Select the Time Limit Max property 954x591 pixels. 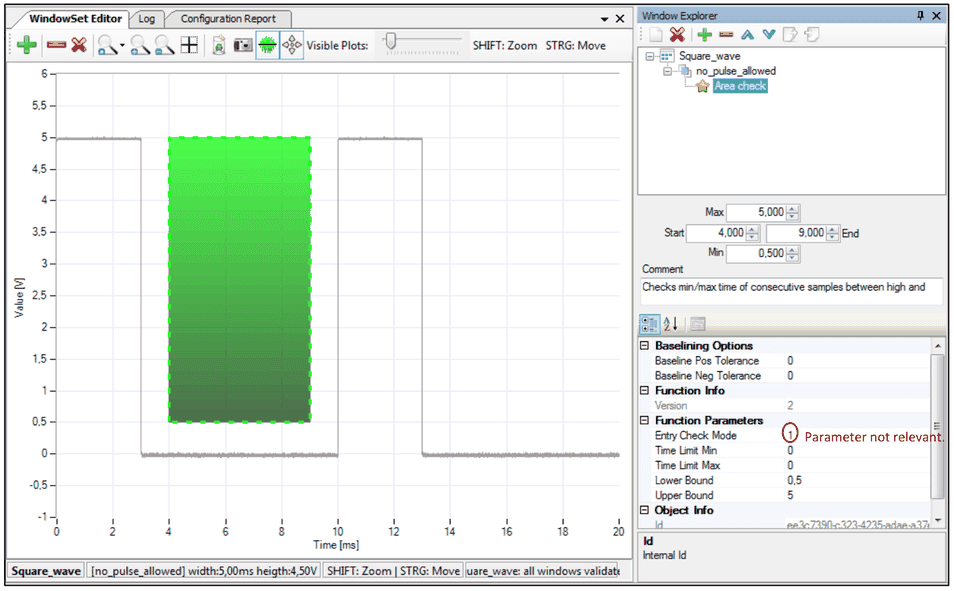pos(687,466)
